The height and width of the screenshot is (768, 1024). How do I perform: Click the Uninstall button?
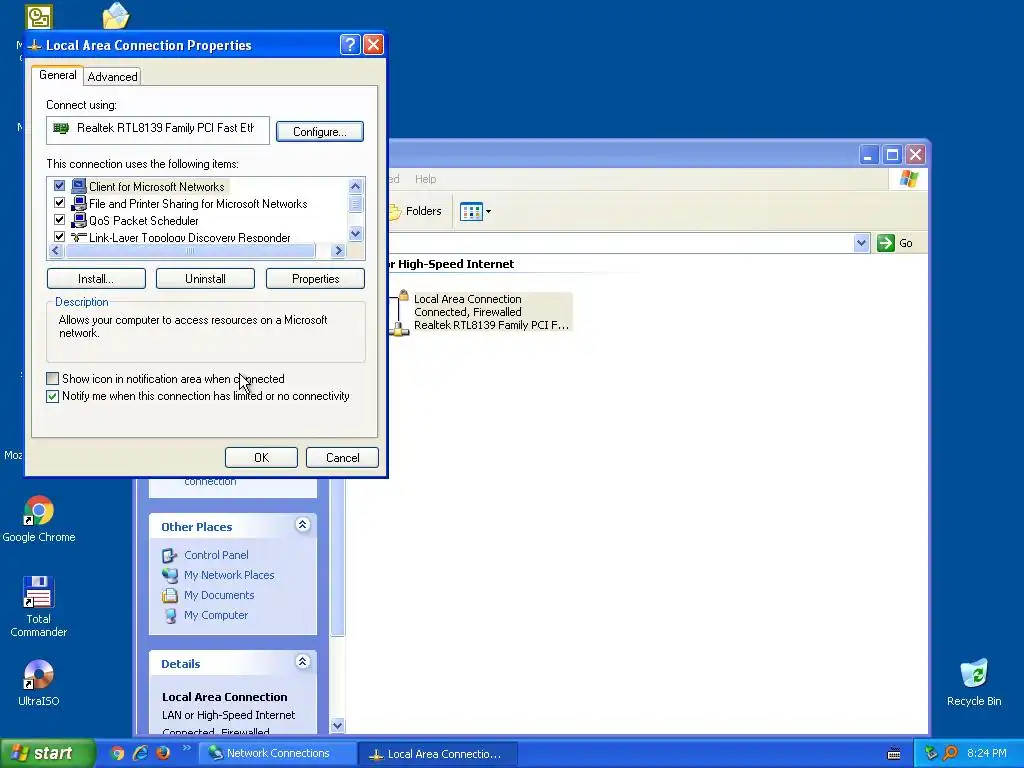205,279
